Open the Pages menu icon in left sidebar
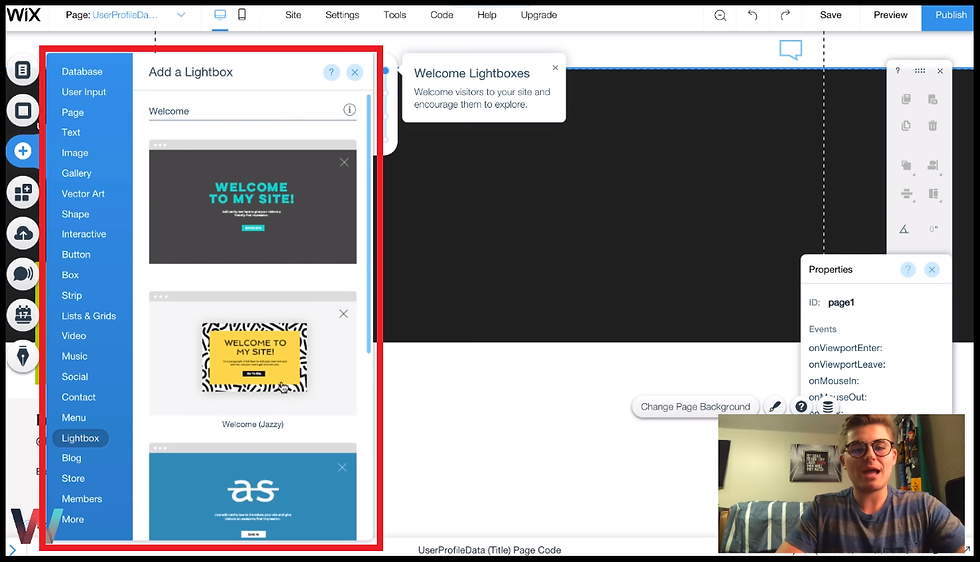Viewport: 980px width, 562px height. tap(22, 70)
